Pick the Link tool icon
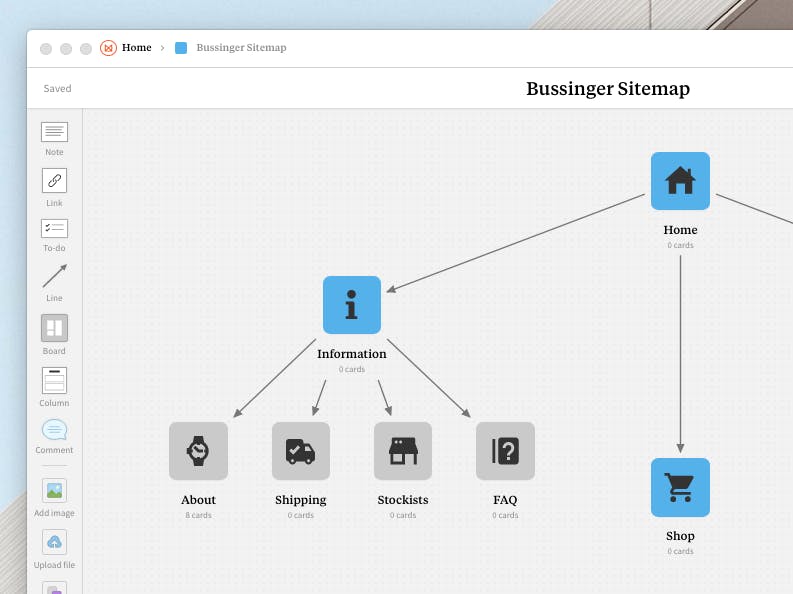Image resolution: width=793 pixels, height=594 pixels. [x=54, y=180]
